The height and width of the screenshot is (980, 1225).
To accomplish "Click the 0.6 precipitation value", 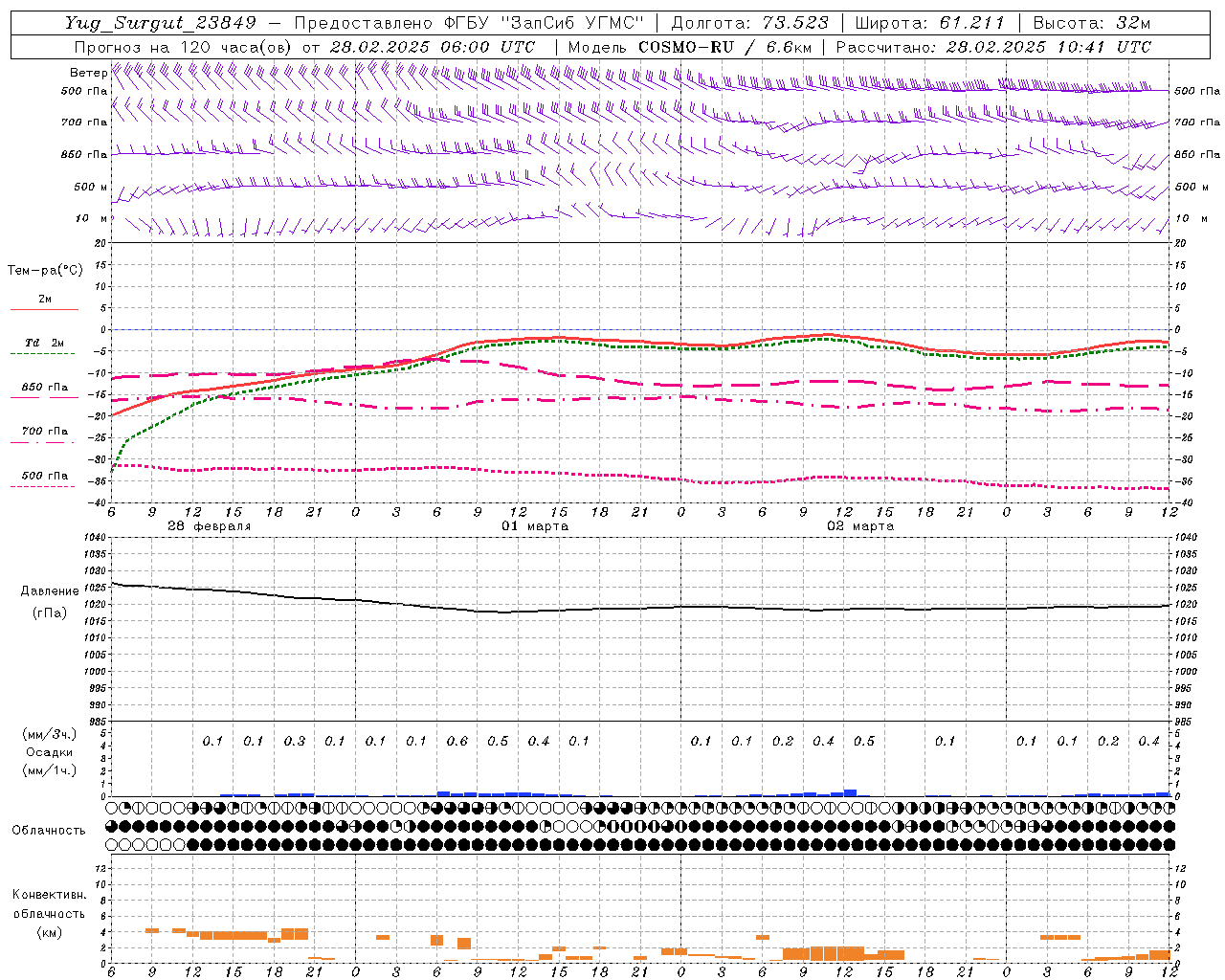I will click(457, 742).
